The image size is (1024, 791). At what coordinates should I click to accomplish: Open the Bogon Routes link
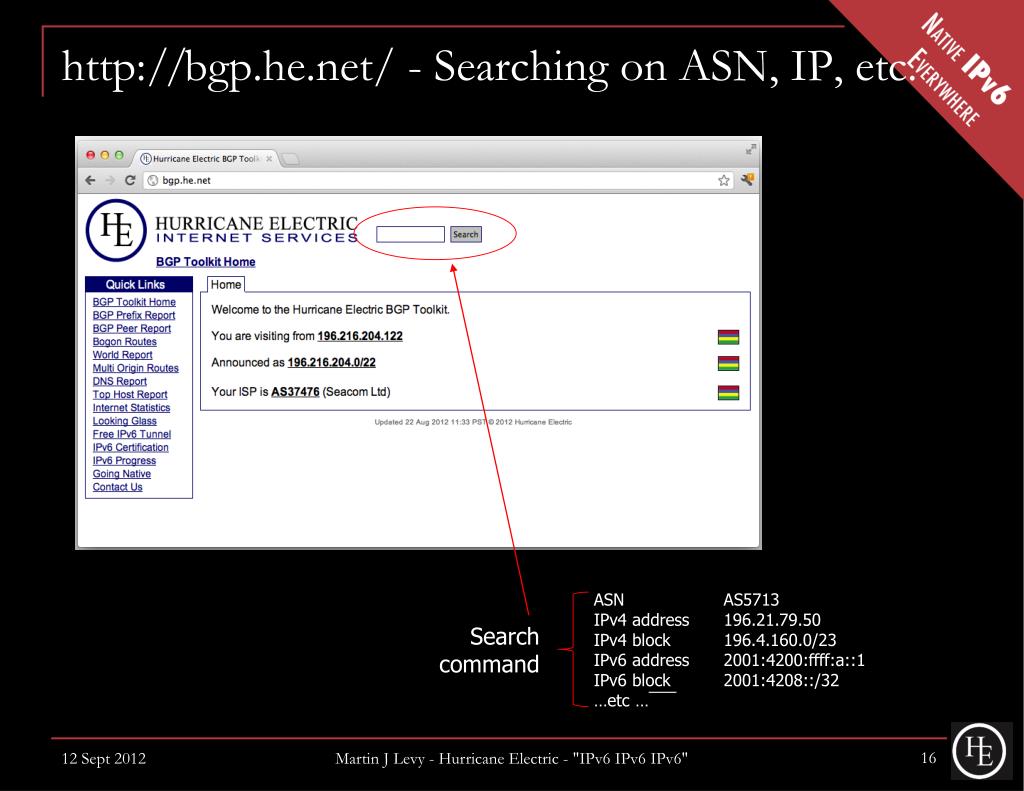[124, 342]
